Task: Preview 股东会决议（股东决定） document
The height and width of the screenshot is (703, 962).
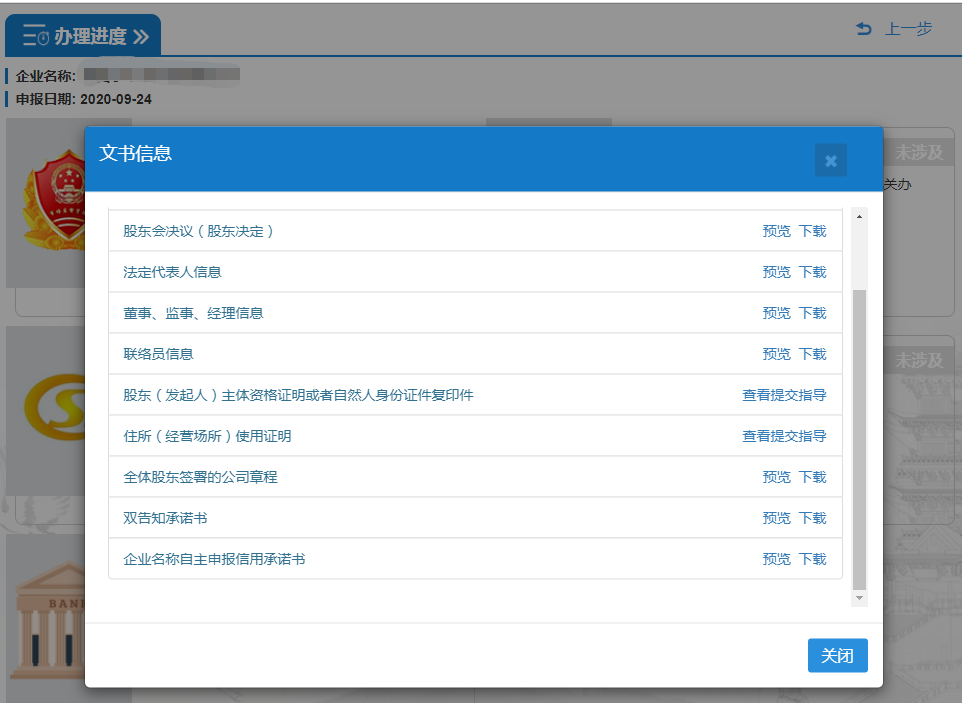Action: [x=776, y=231]
